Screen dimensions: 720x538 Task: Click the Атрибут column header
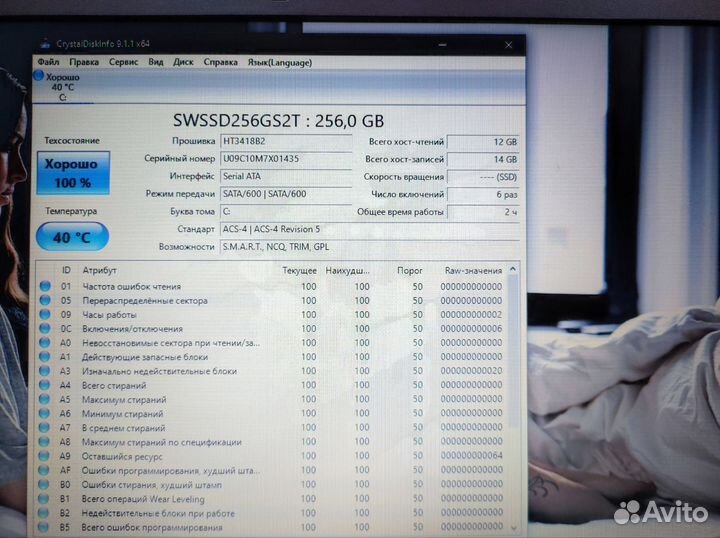99,270
